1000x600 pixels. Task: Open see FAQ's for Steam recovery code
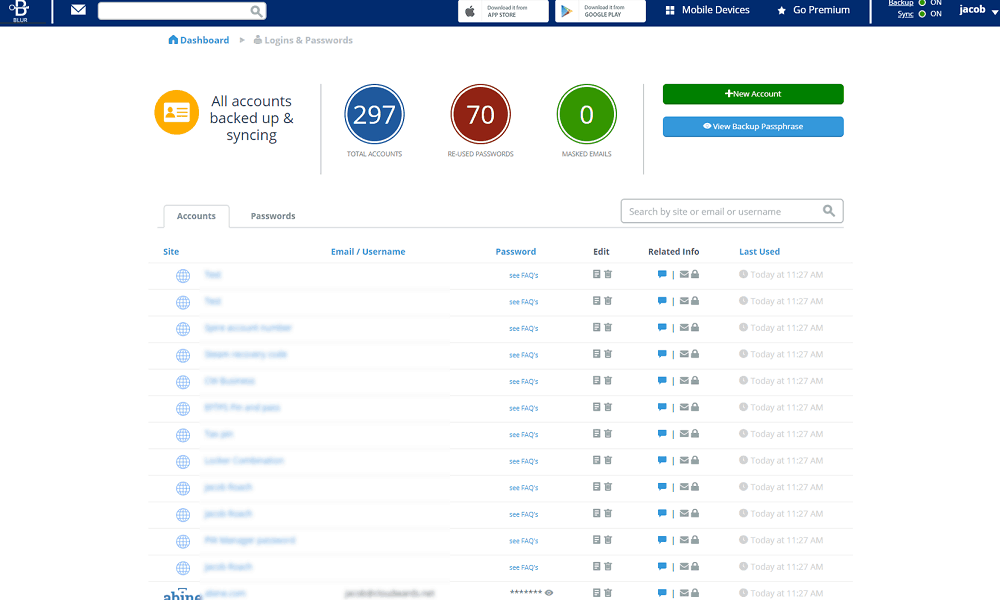coord(524,355)
